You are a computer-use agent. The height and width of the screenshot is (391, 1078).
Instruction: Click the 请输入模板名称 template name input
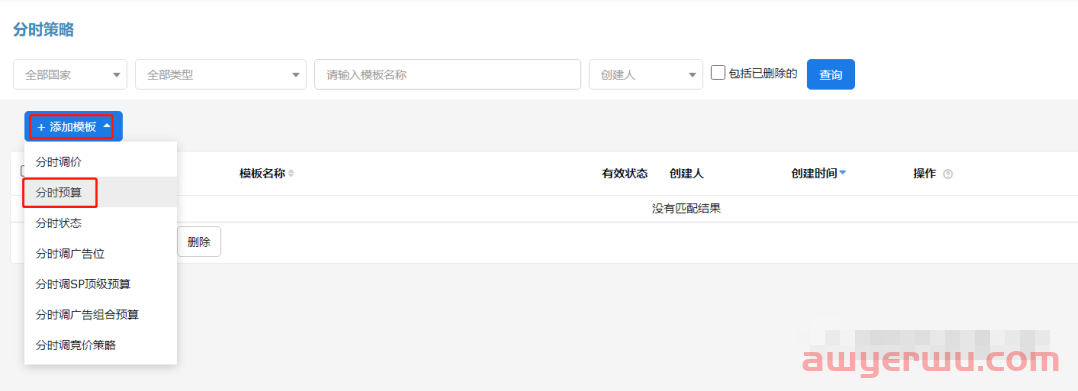click(x=448, y=74)
